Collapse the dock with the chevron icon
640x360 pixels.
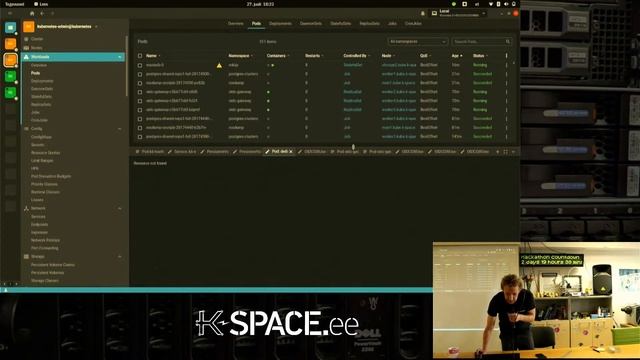pyautogui.click(x=513, y=152)
